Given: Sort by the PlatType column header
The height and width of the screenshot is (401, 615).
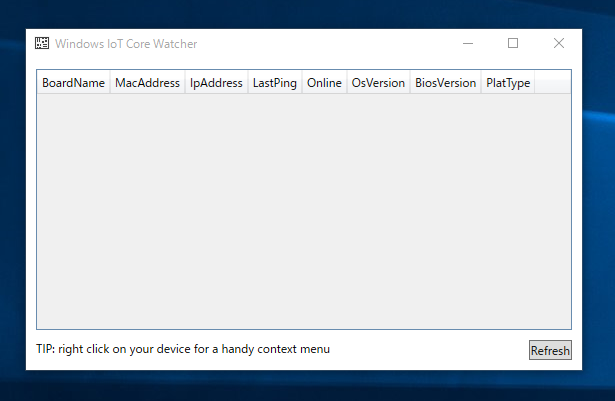Looking at the screenshot, I should click(508, 83).
